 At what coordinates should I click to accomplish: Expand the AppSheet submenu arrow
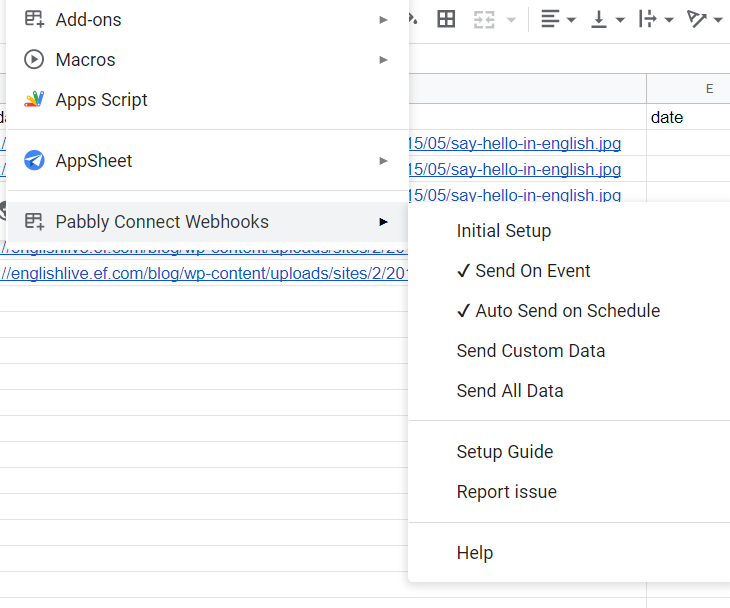[x=383, y=161]
